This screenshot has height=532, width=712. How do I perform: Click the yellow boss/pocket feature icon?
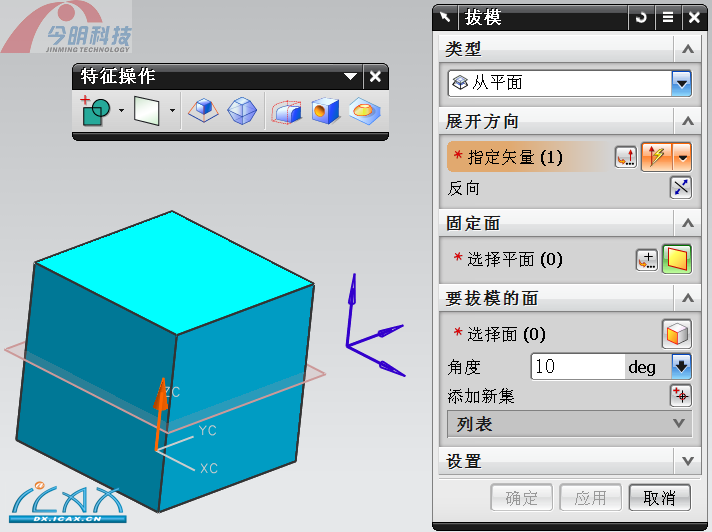pos(365,111)
